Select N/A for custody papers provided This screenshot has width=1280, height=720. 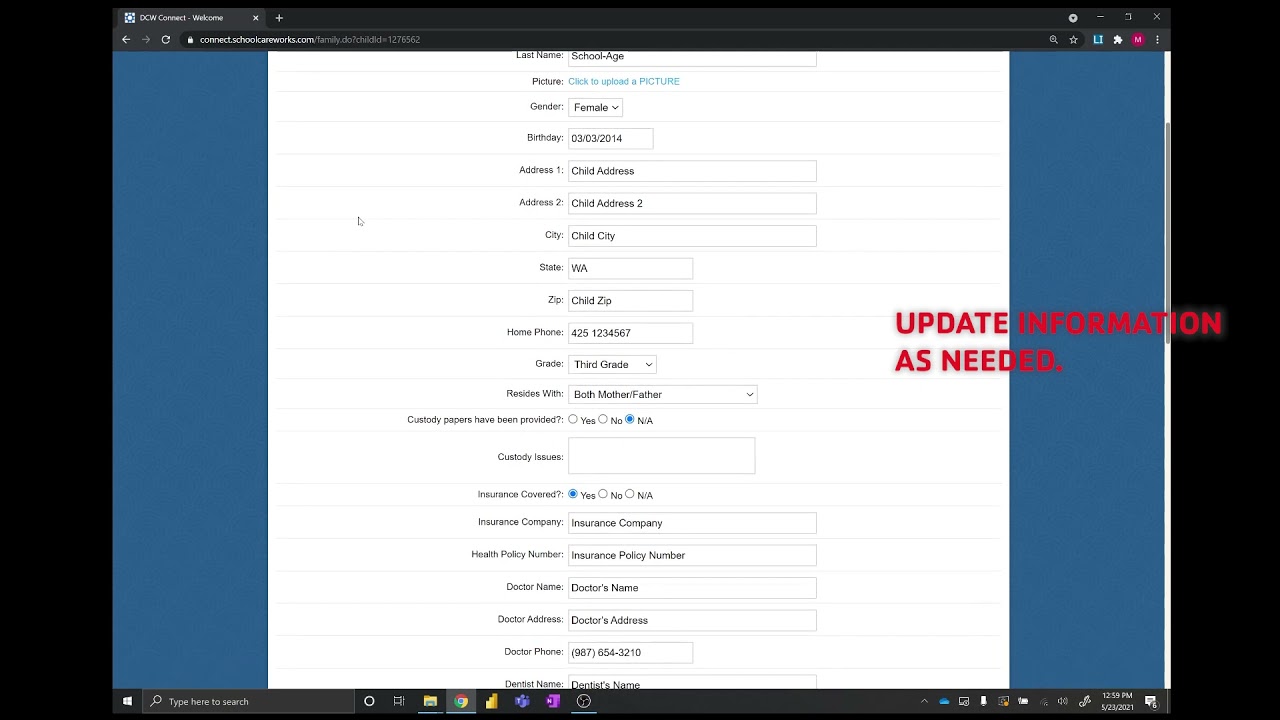630,420
